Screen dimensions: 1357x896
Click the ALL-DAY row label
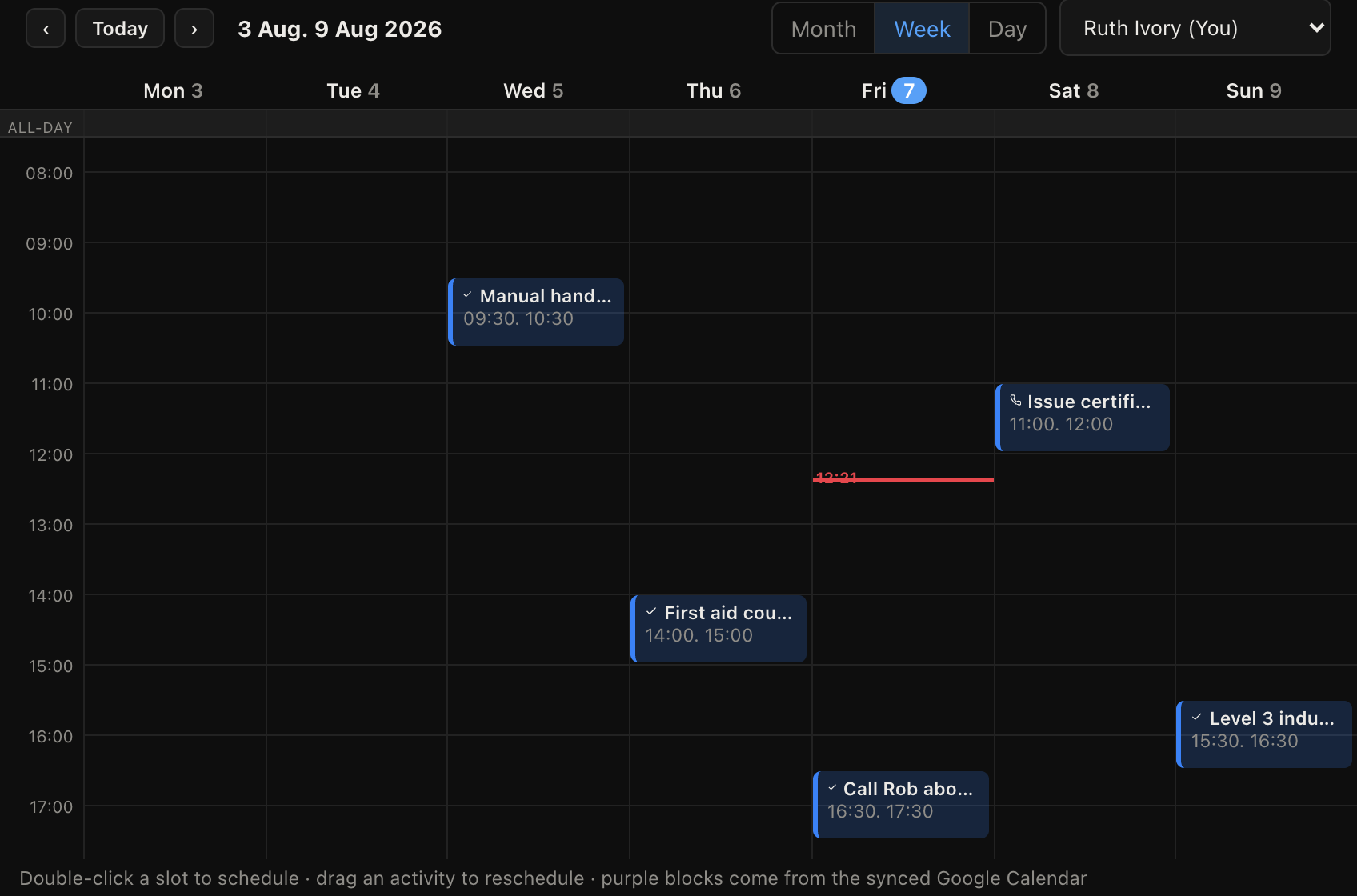40,127
